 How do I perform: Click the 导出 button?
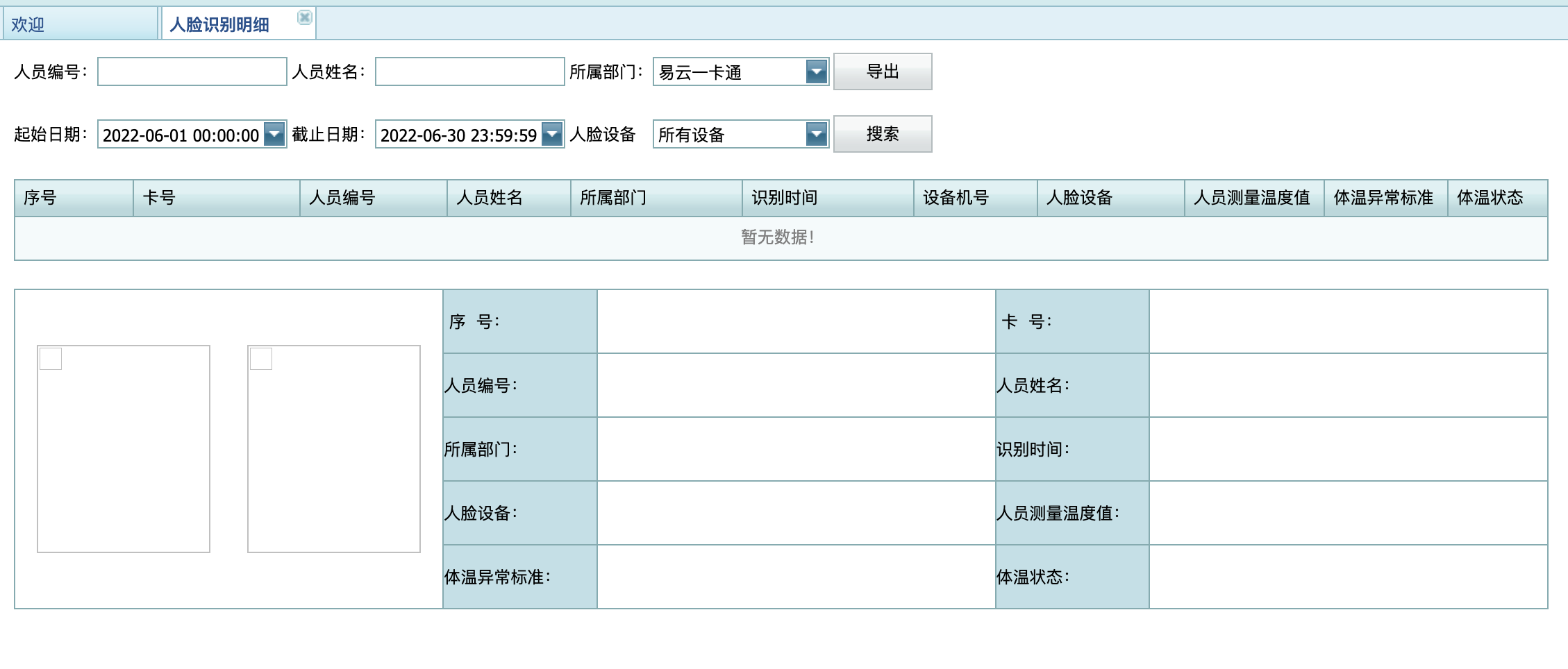[883, 71]
